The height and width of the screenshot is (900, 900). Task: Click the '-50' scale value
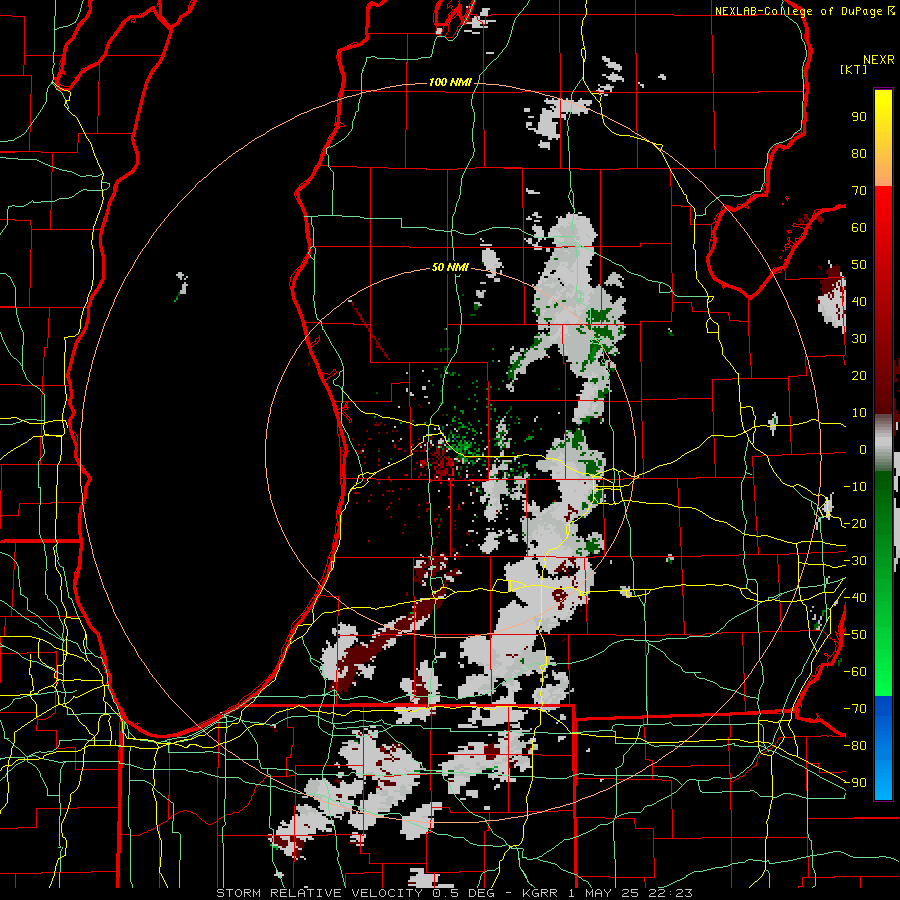pos(855,635)
